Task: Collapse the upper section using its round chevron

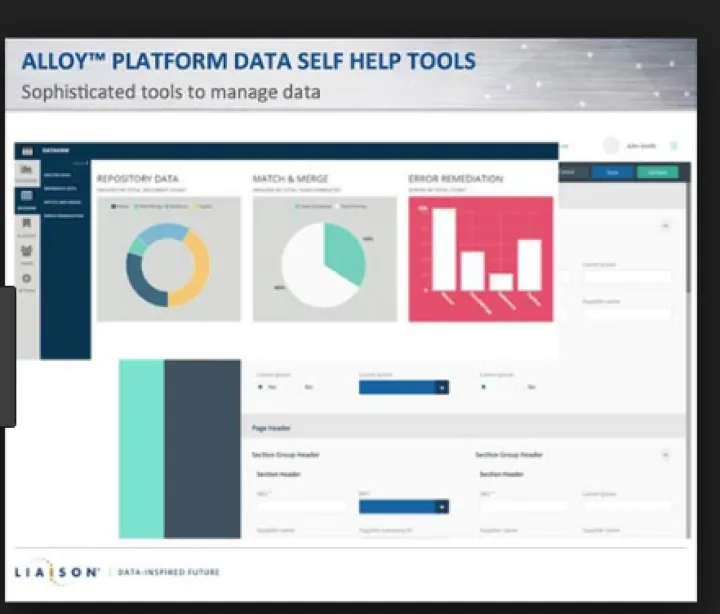Action: pos(665,225)
